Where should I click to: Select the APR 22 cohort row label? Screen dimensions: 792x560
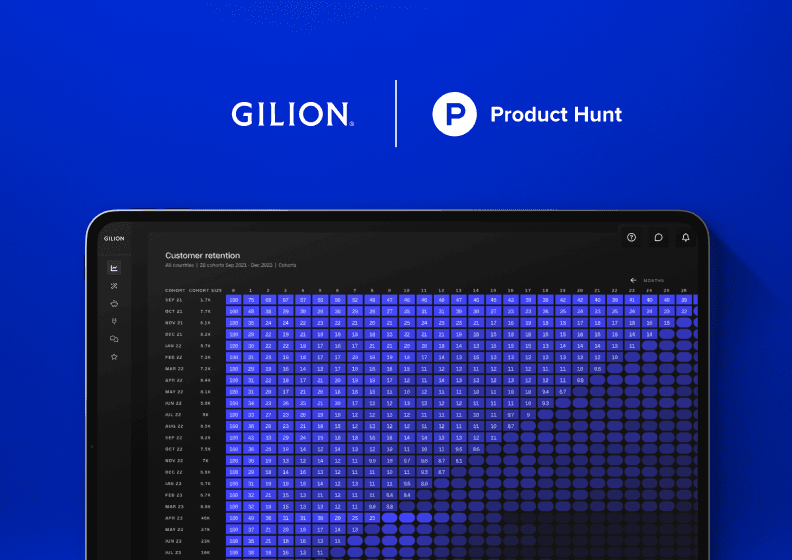(x=173, y=380)
